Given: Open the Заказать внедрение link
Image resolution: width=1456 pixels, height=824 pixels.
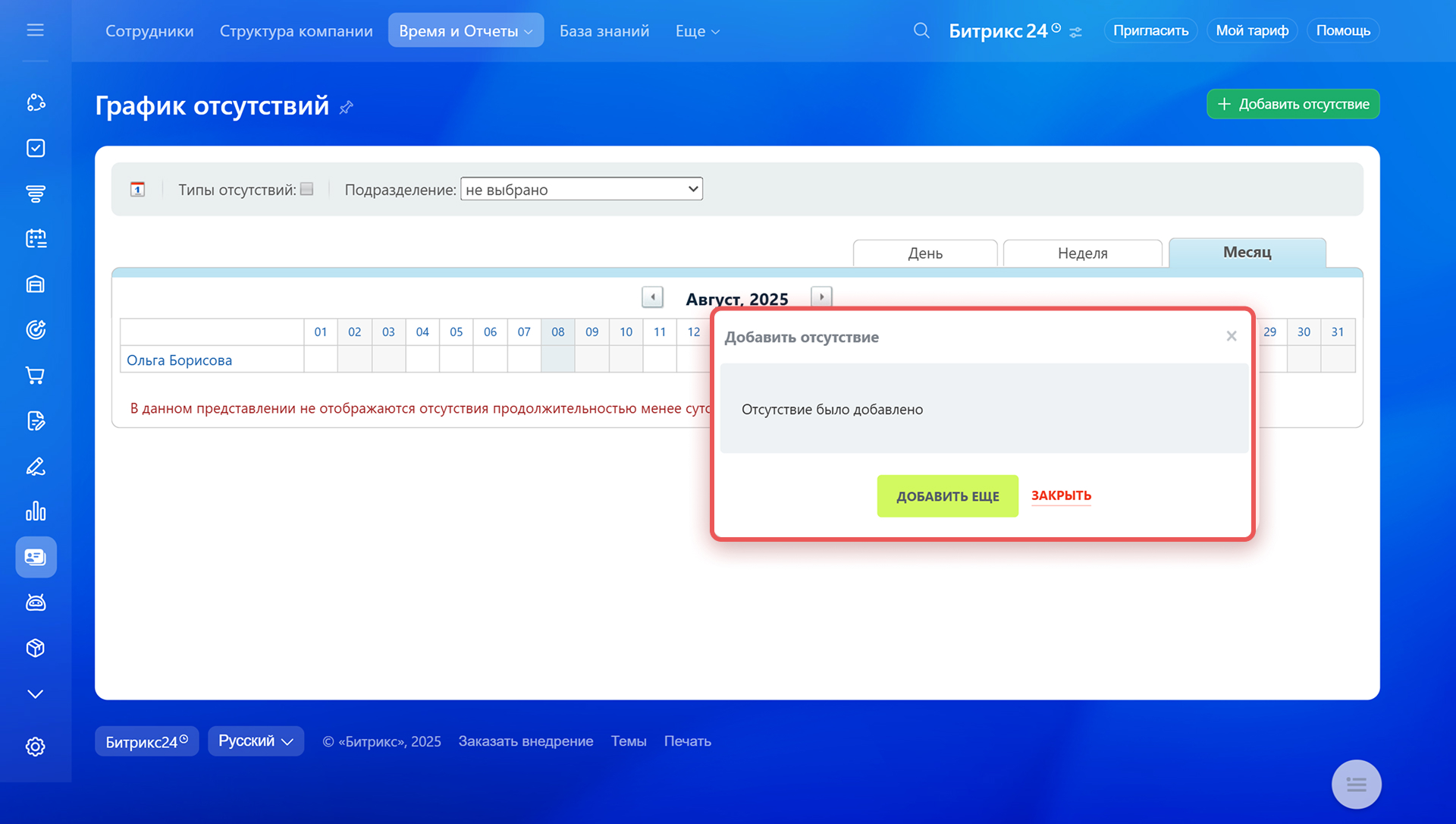Looking at the screenshot, I should click(x=526, y=741).
